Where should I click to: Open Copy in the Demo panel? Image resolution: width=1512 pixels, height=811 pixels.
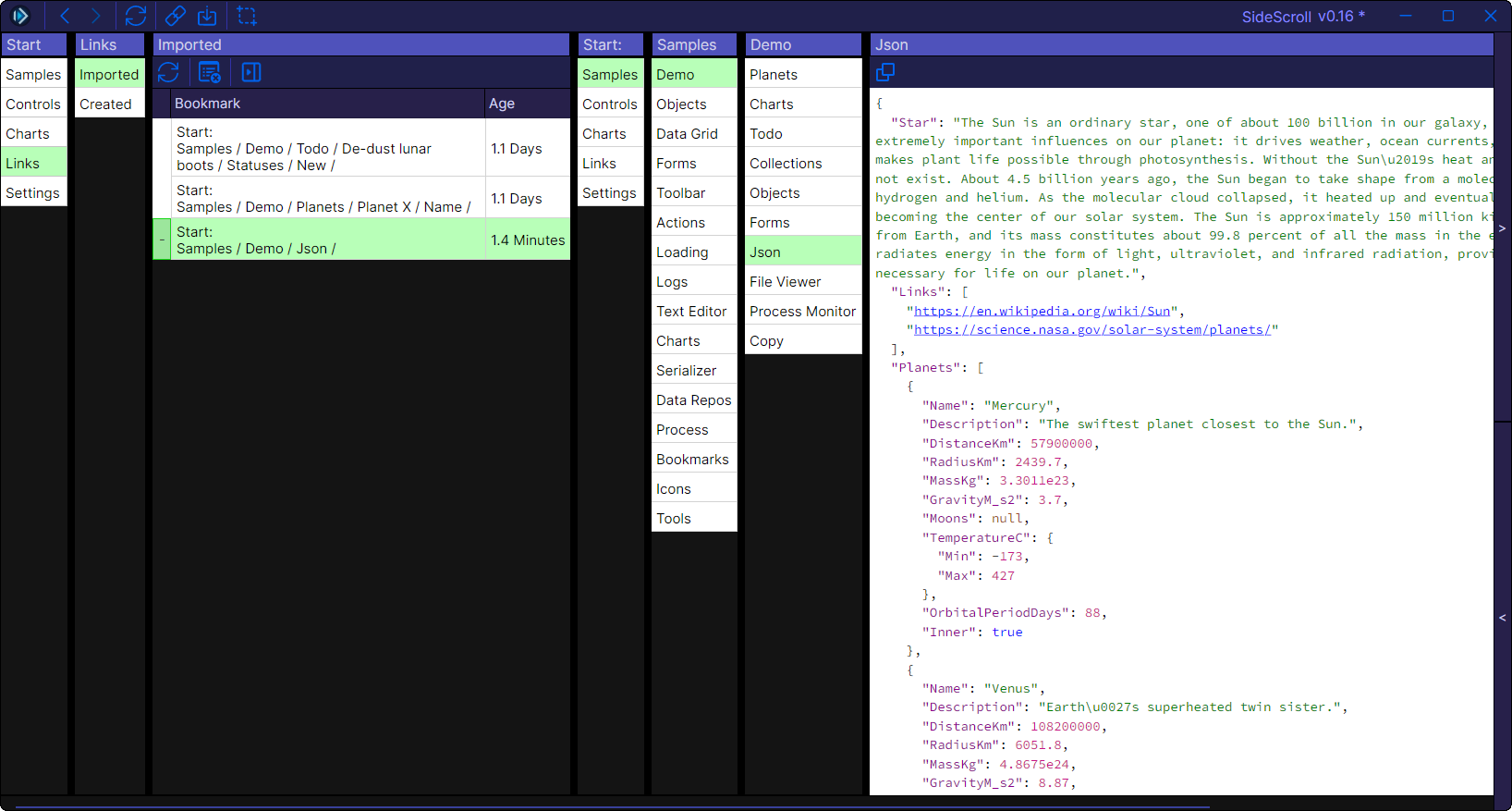[x=803, y=341]
